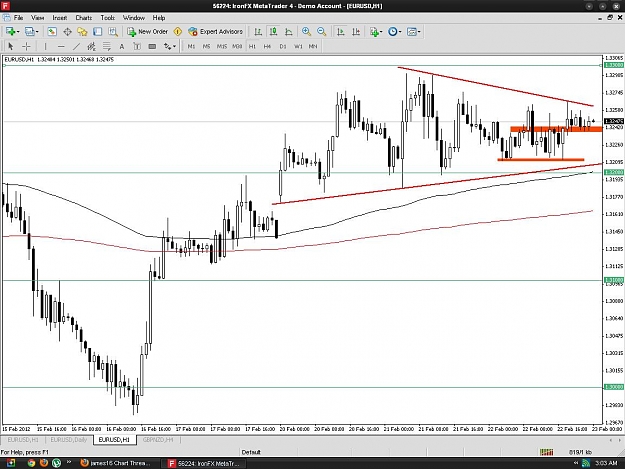
Task: Open the Window menu
Action: [x=134, y=18]
